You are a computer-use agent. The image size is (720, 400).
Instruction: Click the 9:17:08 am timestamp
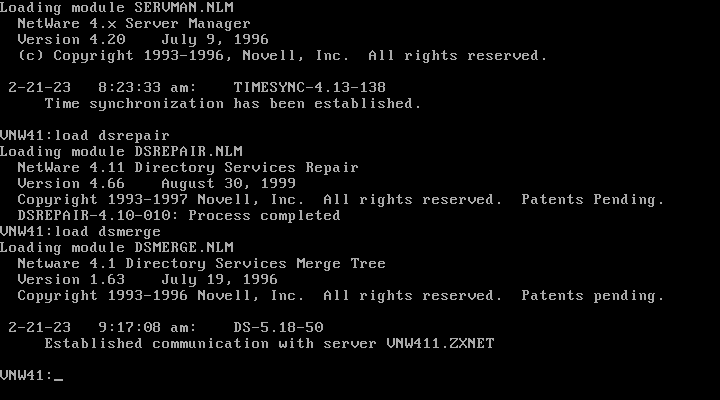click(x=147, y=327)
